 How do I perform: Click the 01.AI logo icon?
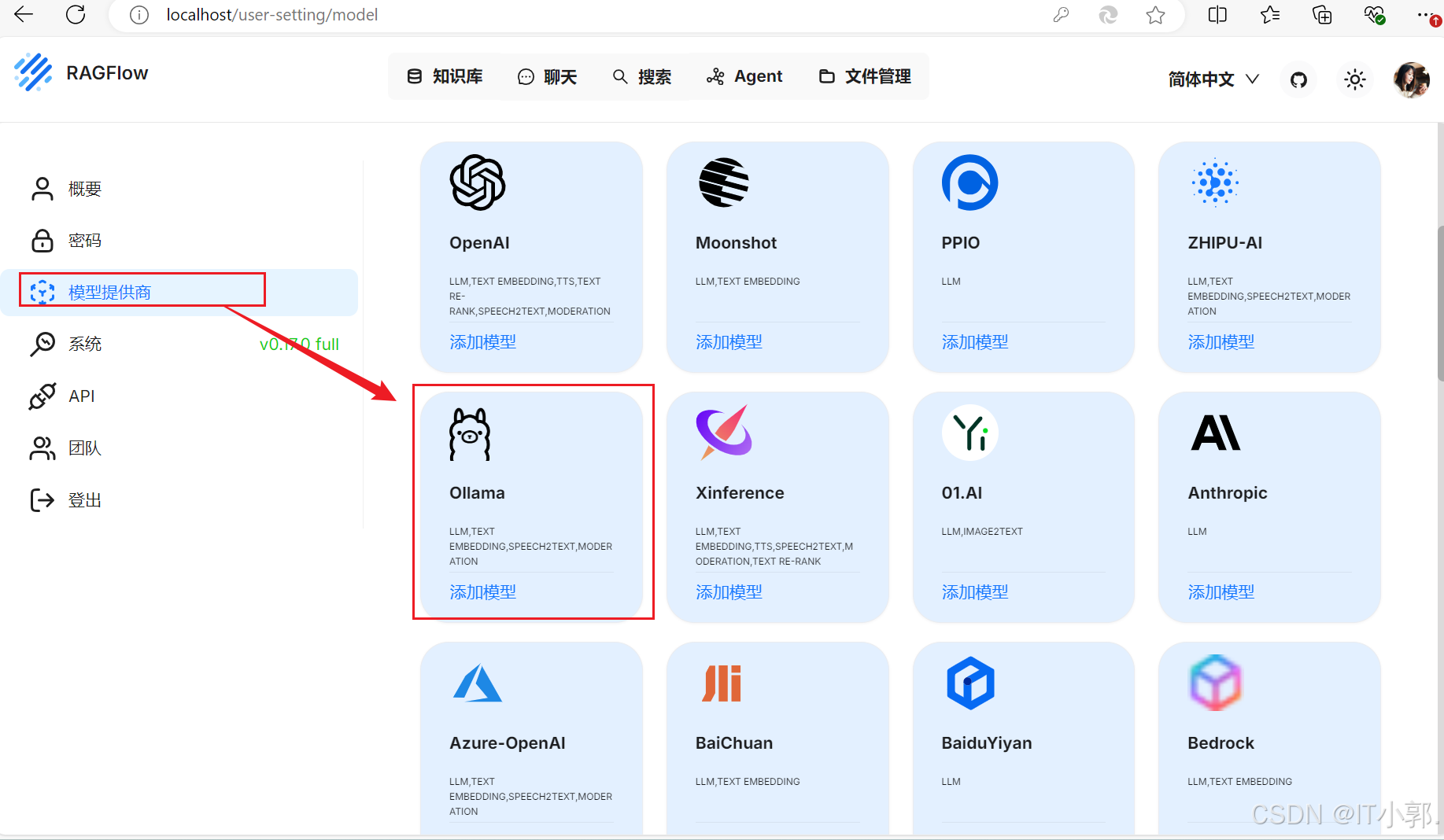(x=970, y=433)
